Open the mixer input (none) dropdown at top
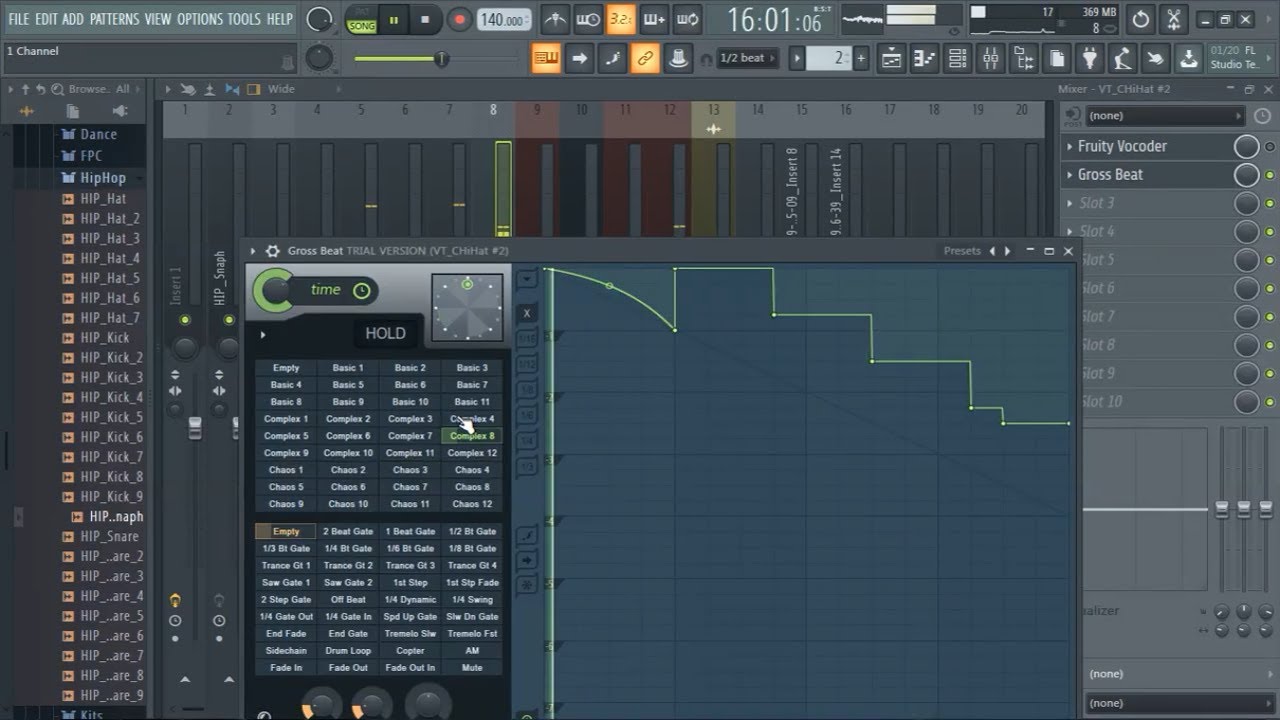 tap(1165, 116)
